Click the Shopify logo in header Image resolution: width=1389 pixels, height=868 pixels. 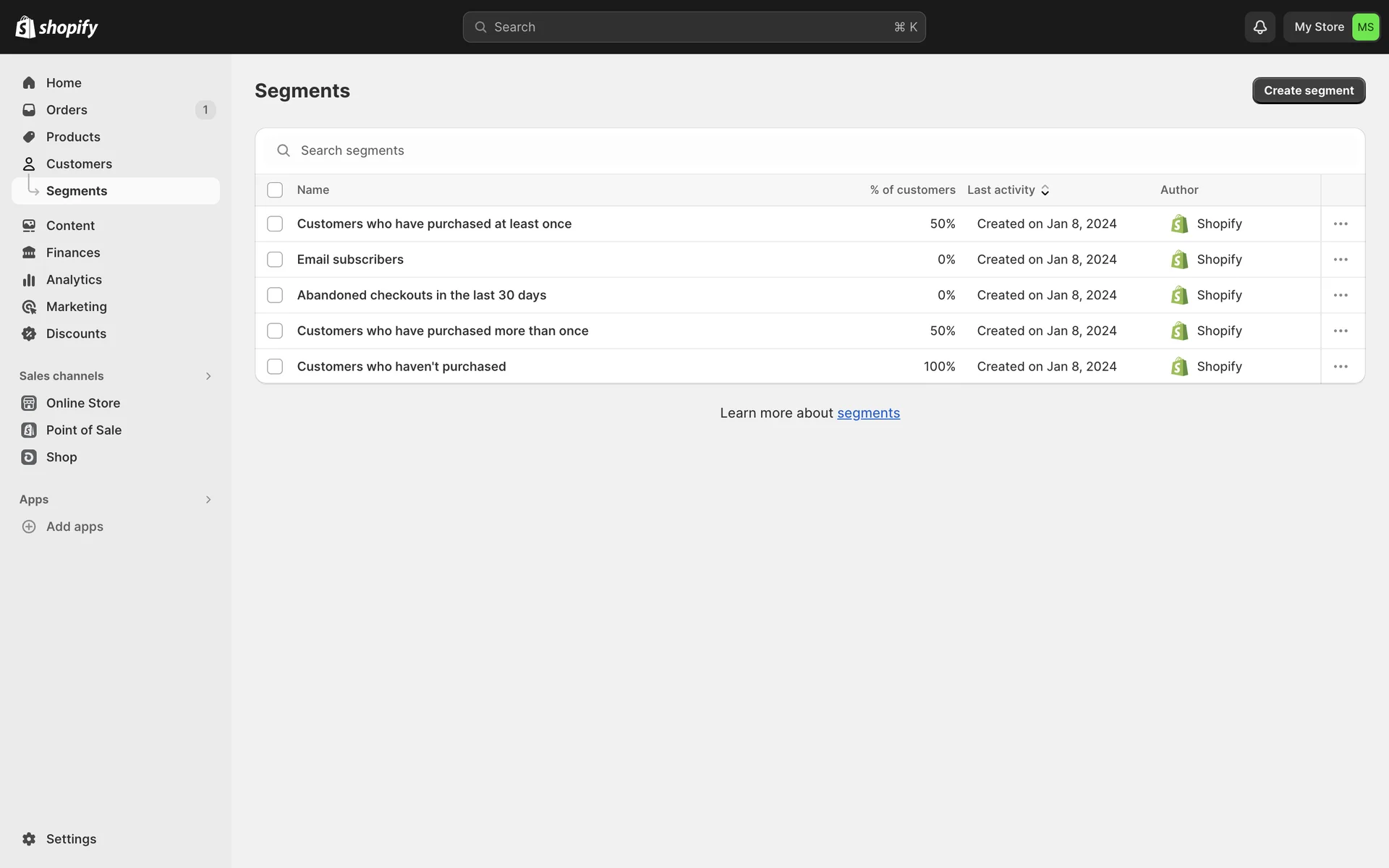(56, 27)
